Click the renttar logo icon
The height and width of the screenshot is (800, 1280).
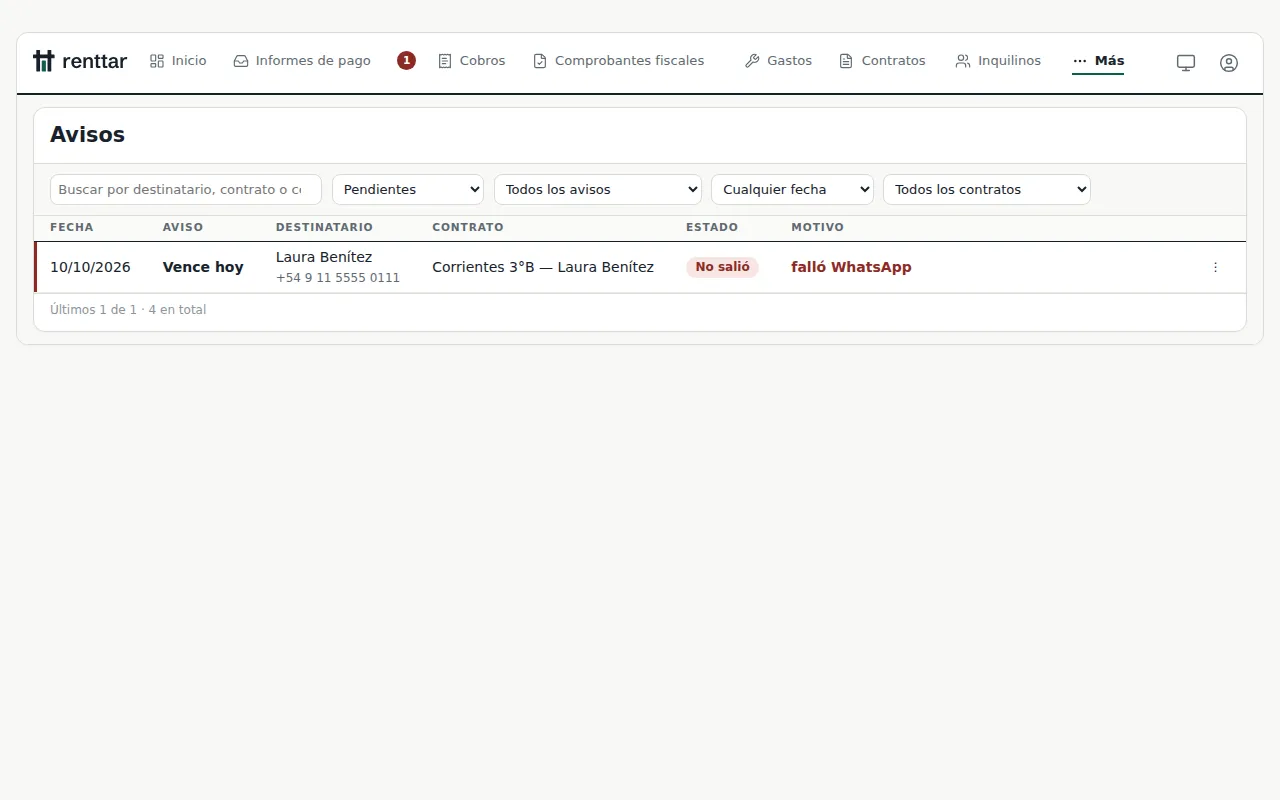click(43, 61)
